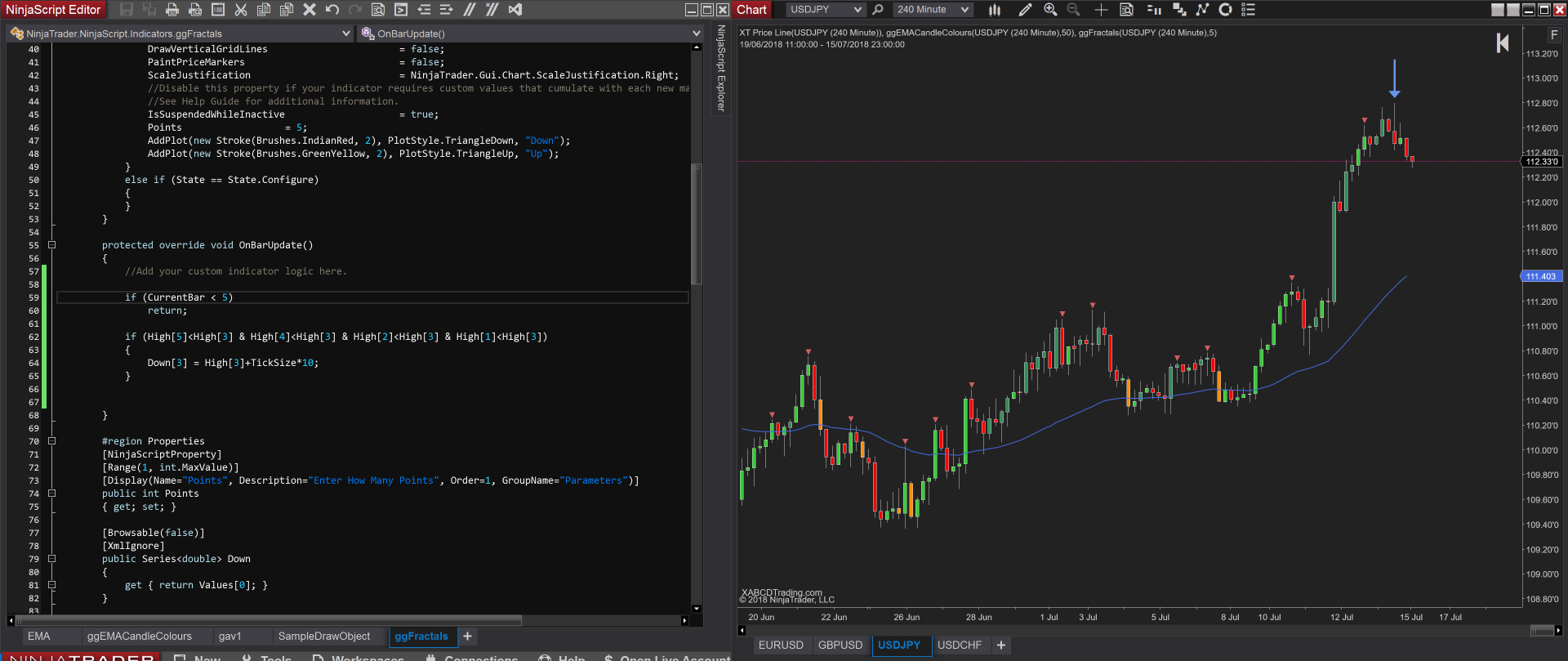Screen dimensions: 1568x661
Task: Open Drawing Tools with the pencil icon
Action: click(1025, 10)
